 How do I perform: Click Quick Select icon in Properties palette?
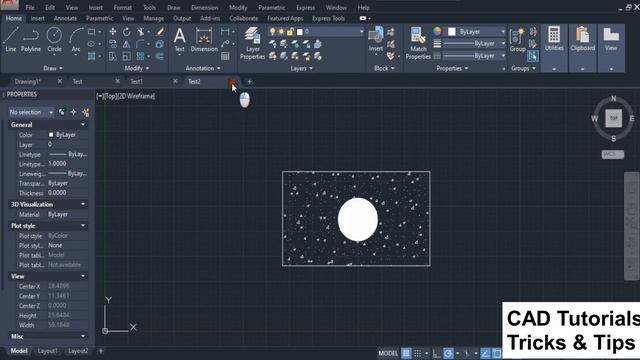[85, 112]
